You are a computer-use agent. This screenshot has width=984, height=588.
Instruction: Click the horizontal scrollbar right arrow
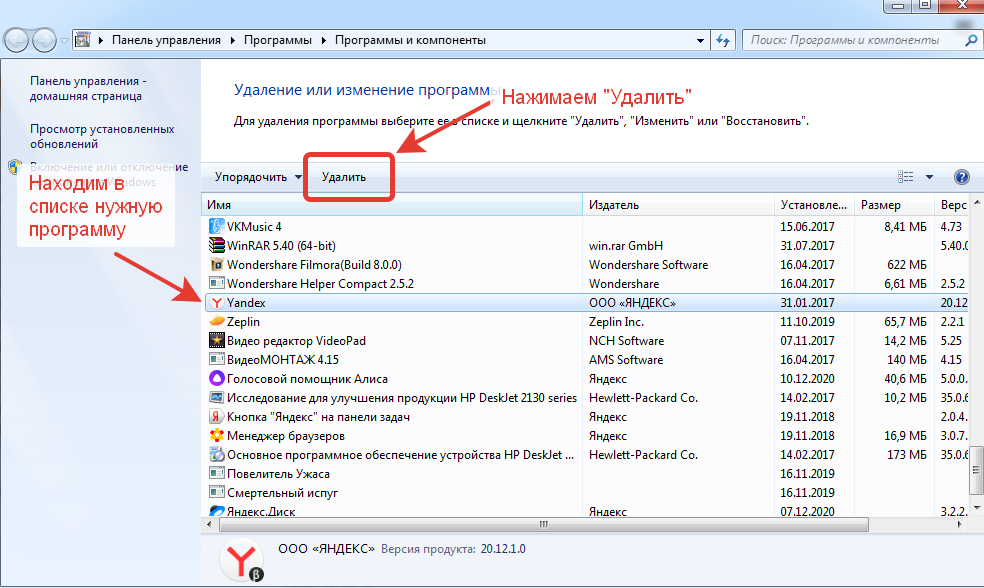click(960, 525)
